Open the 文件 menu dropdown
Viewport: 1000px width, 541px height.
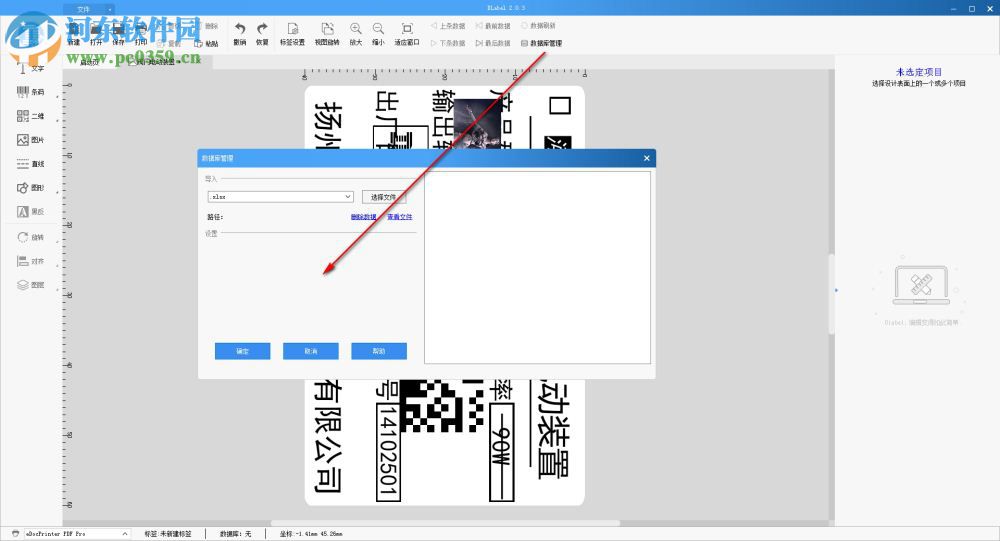[89, 10]
